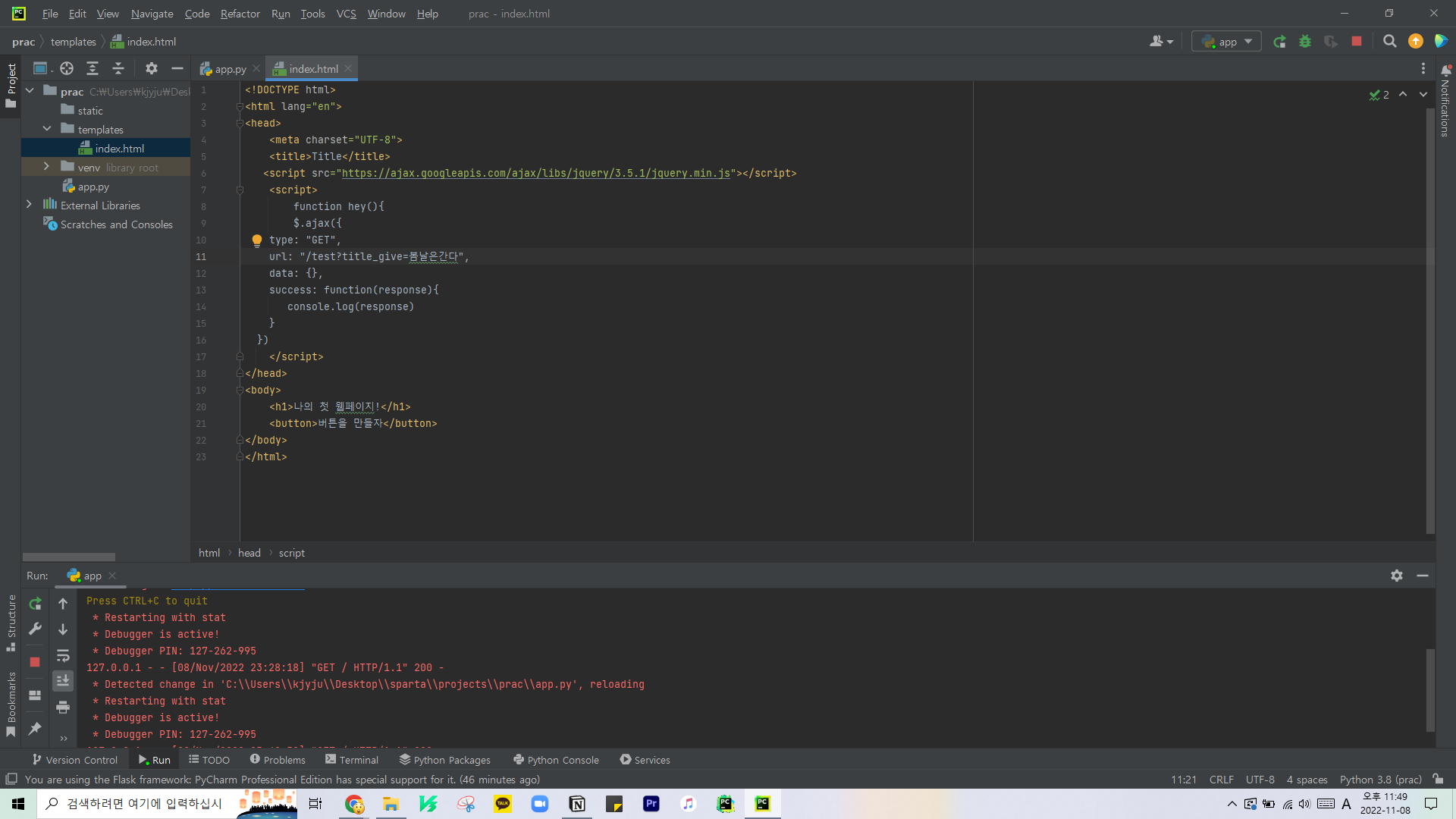The height and width of the screenshot is (819, 1456).
Task: Open the Terminal tool tab
Action: pyautogui.click(x=352, y=760)
